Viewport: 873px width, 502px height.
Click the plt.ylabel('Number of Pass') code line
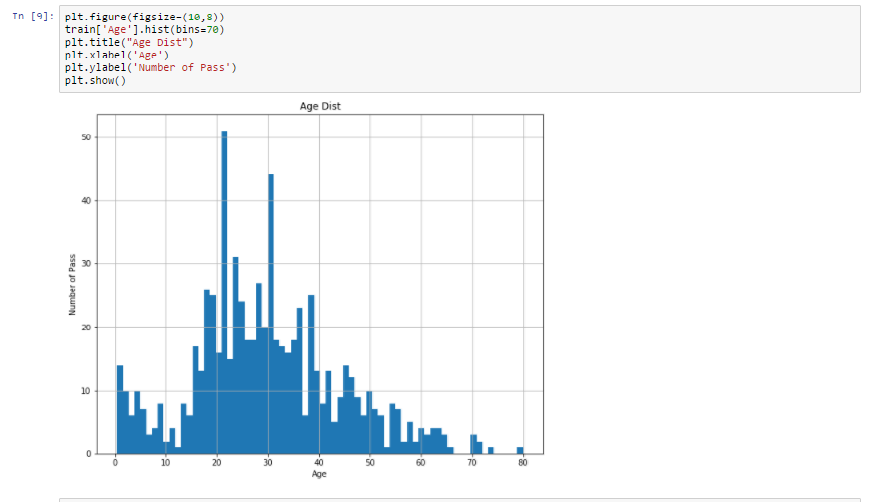click(150, 67)
